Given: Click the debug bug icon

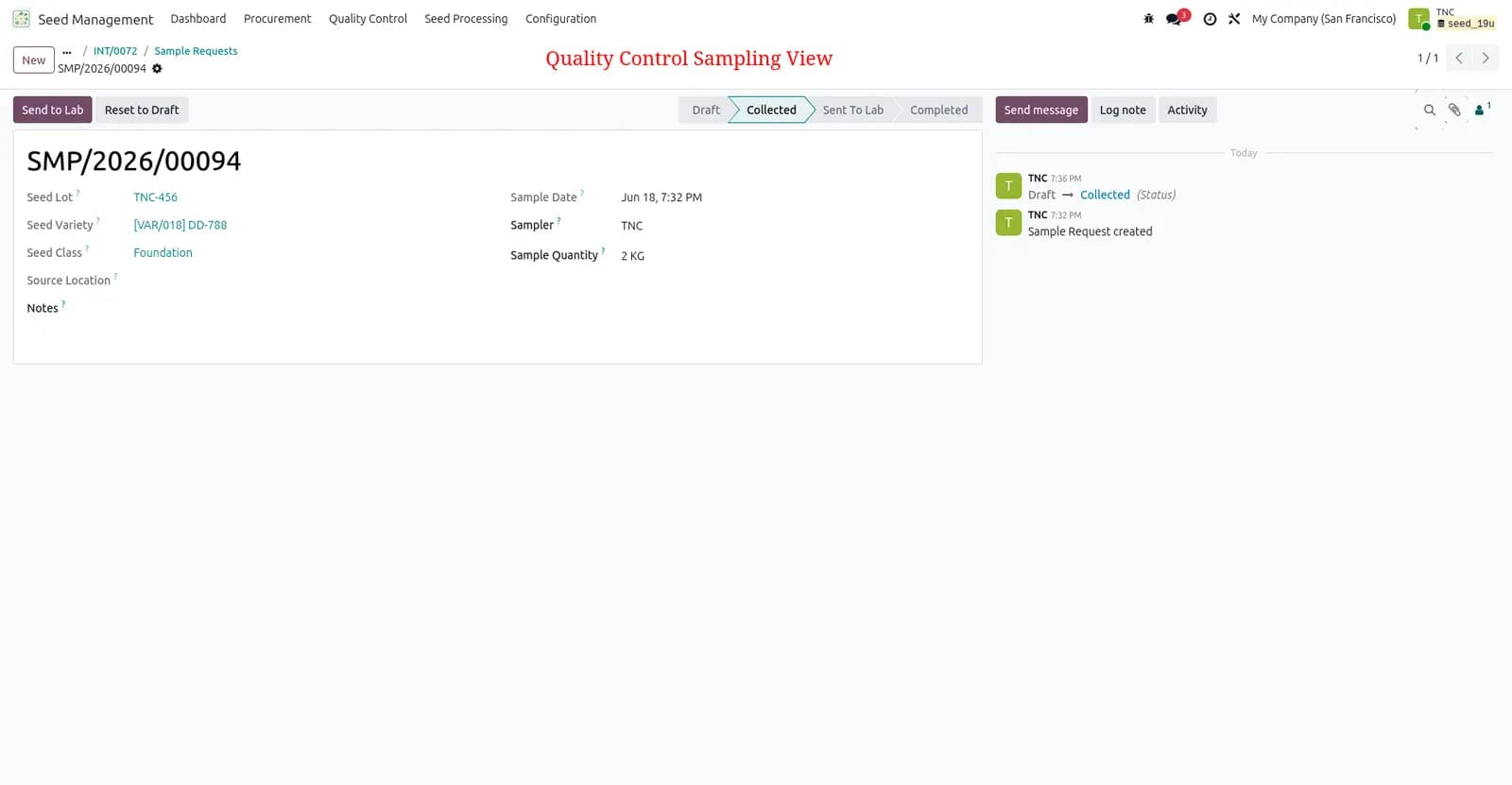Looking at the screenshot, I should (1148, 19).
